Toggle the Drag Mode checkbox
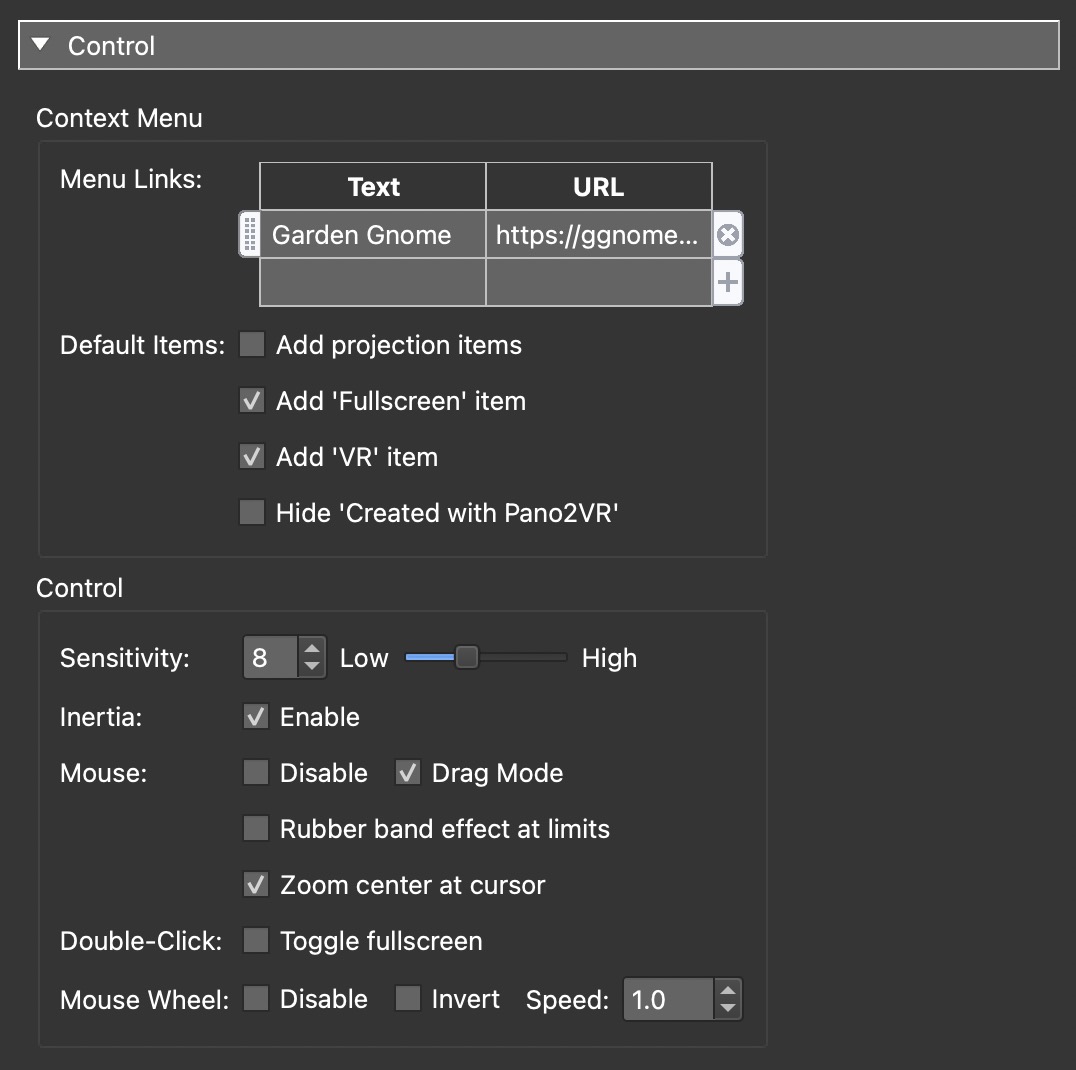Viewport: 1076px width, 1070px height. tap(408, 773)
